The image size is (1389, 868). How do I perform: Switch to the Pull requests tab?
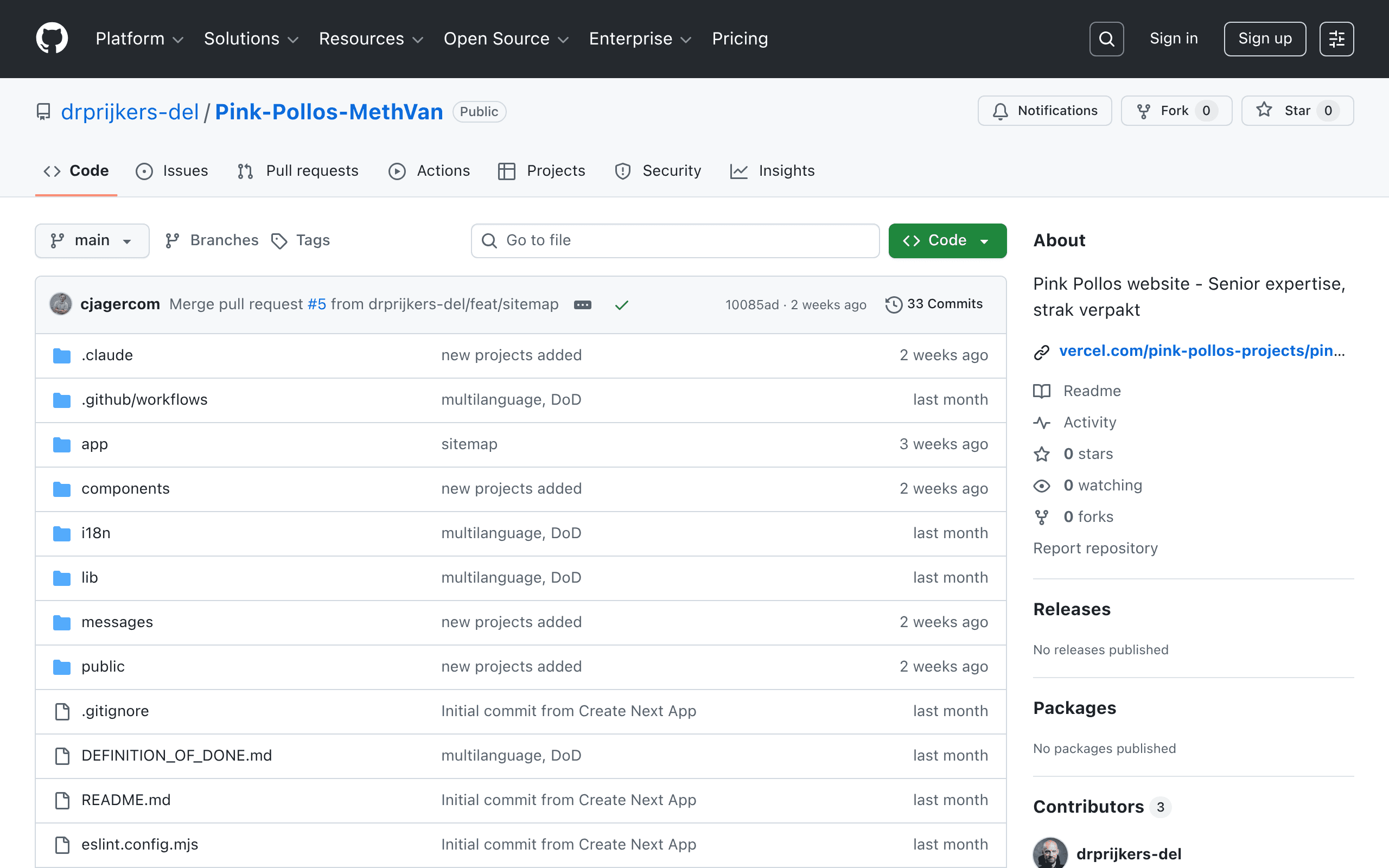point(298,170)
